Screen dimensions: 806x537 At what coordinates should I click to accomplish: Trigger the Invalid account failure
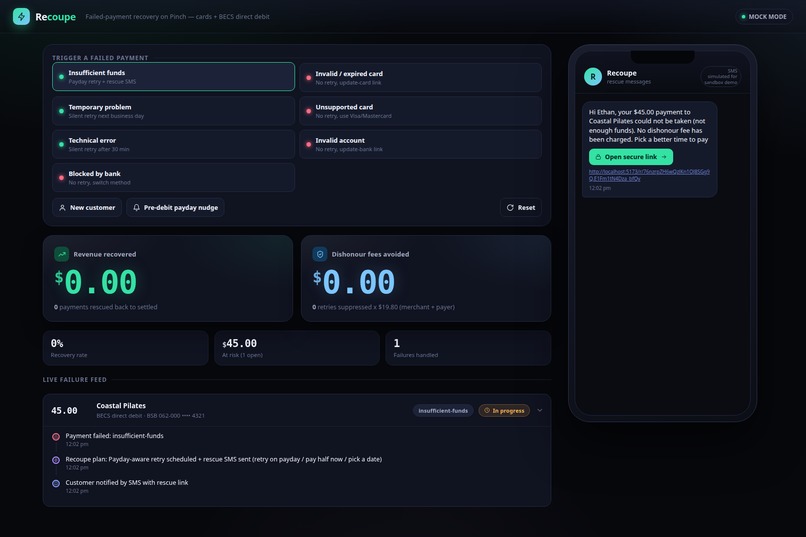[x=420, y=144]
